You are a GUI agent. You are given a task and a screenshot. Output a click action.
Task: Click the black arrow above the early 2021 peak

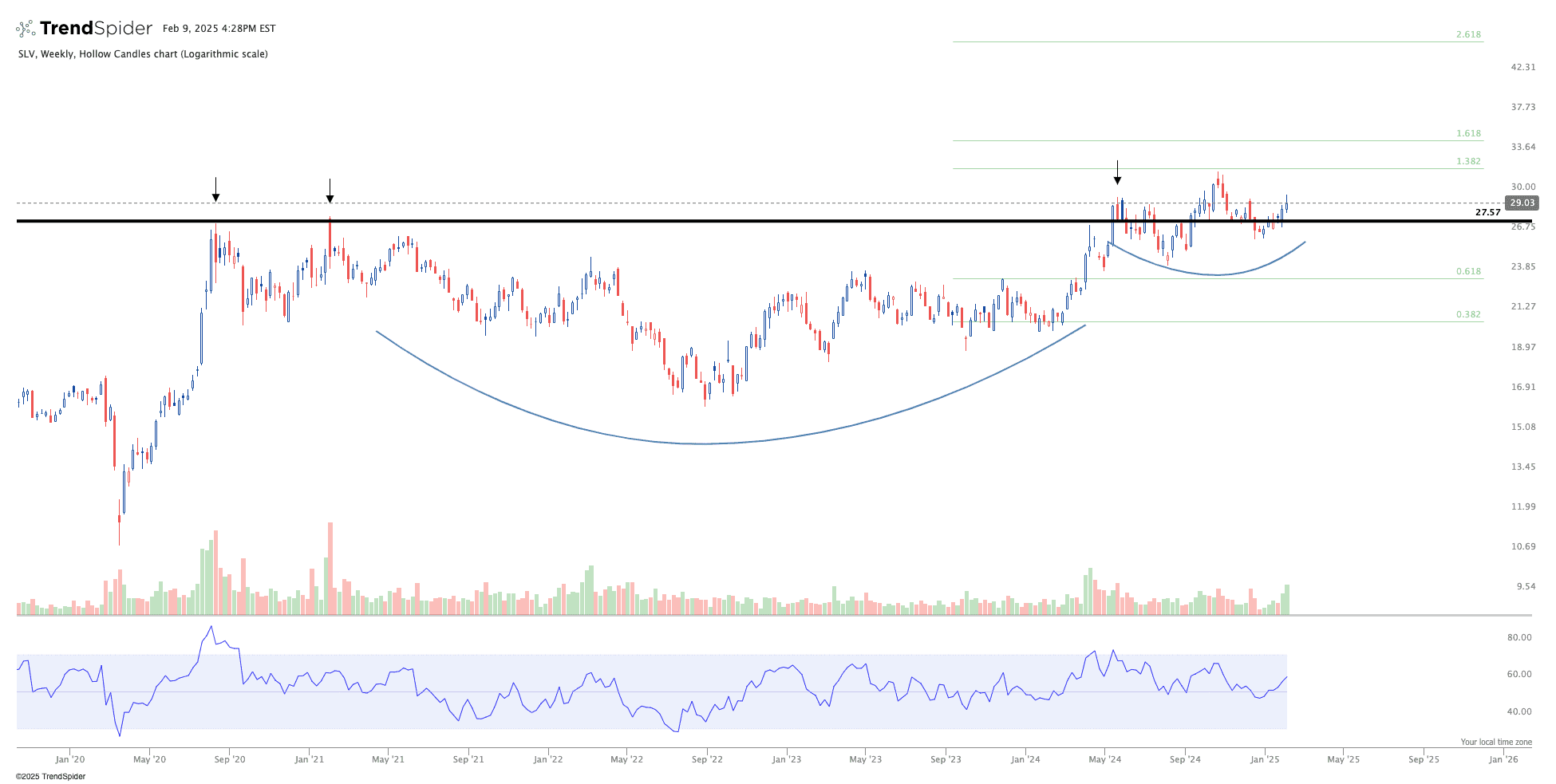coord(330,191)
